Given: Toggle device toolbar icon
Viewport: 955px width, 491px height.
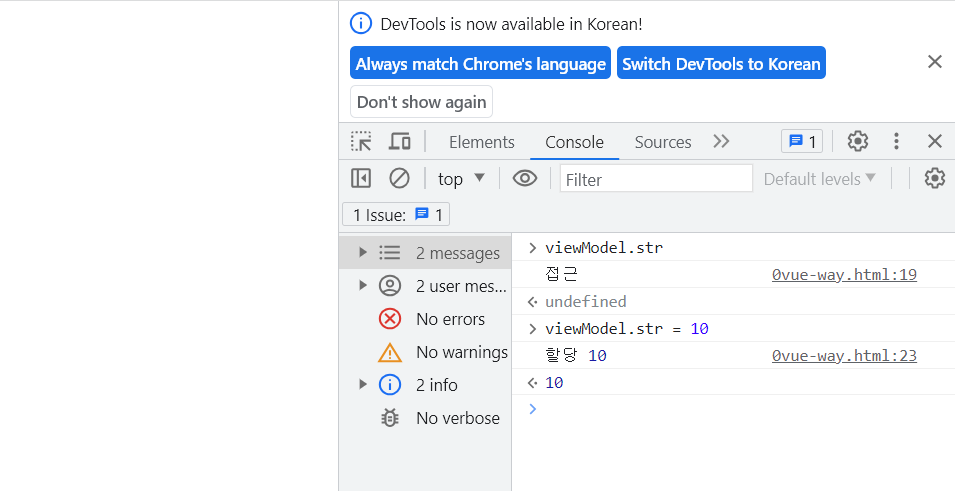Looking at the screenshot, I should tap(400, 142).
